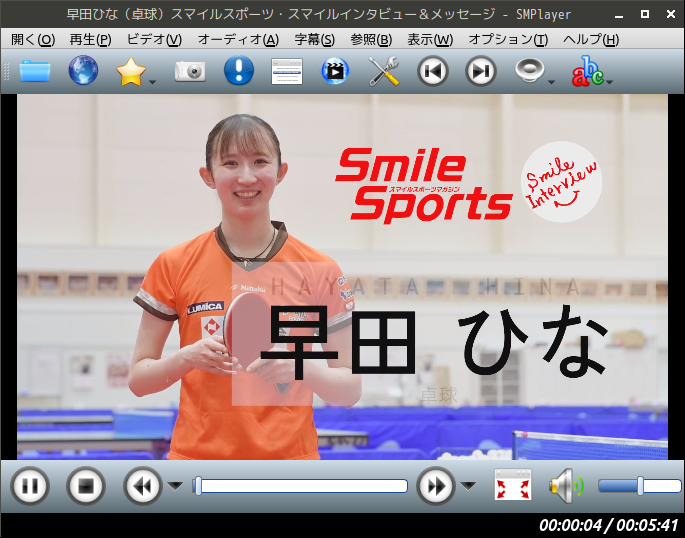Go to previous track in toolbar
The width and height of the screenshot is (685, 538).
432,71
